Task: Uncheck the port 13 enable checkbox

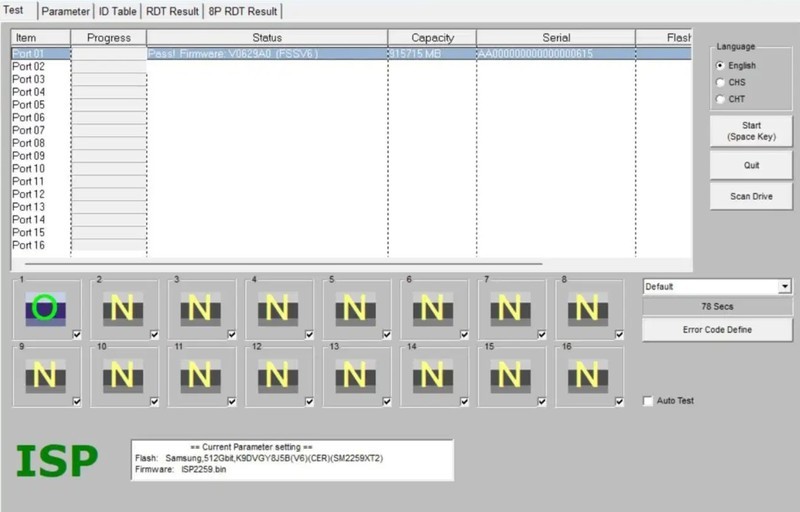Action: click(387, 402)
